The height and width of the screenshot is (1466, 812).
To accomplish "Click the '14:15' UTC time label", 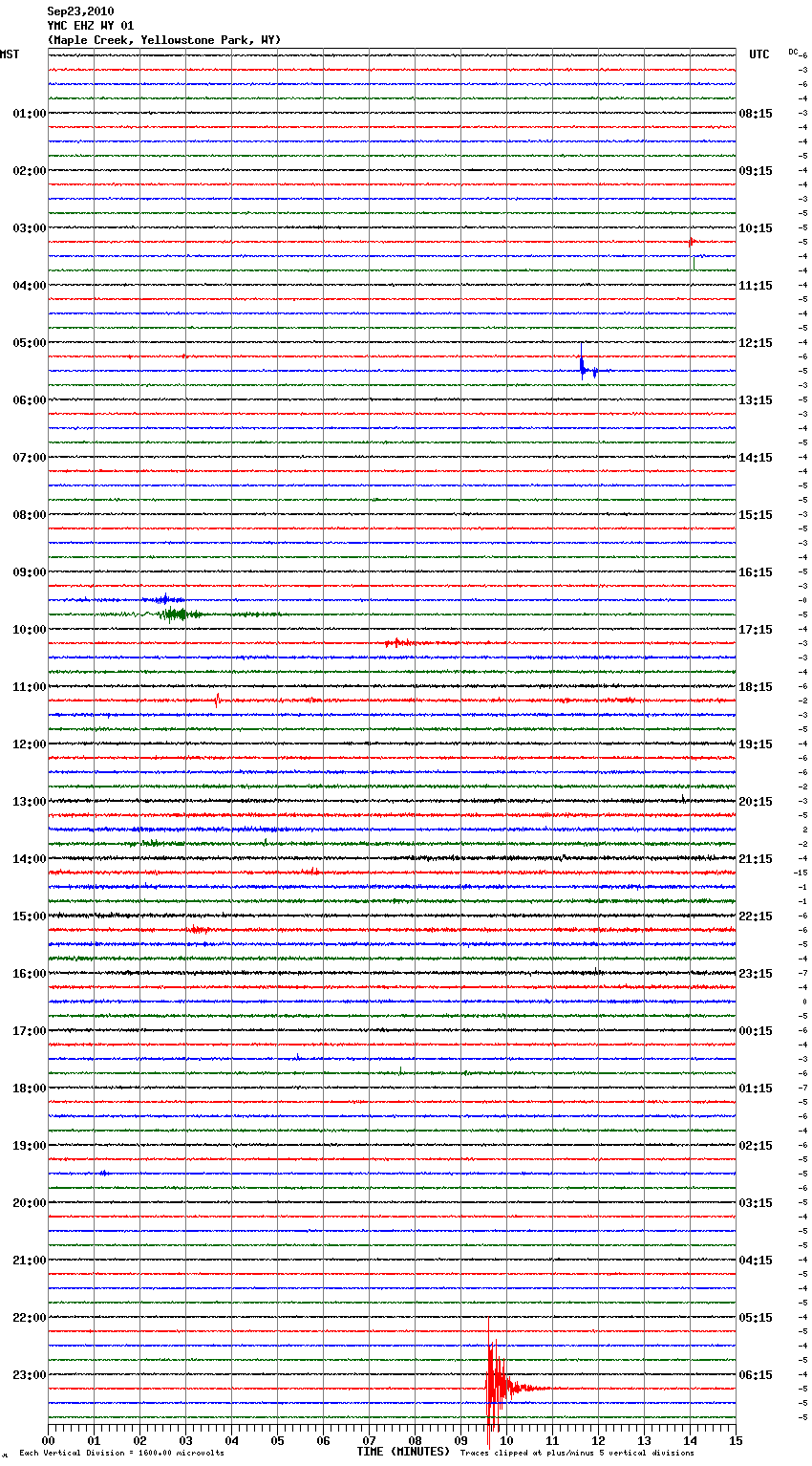I will click(756, 458).
